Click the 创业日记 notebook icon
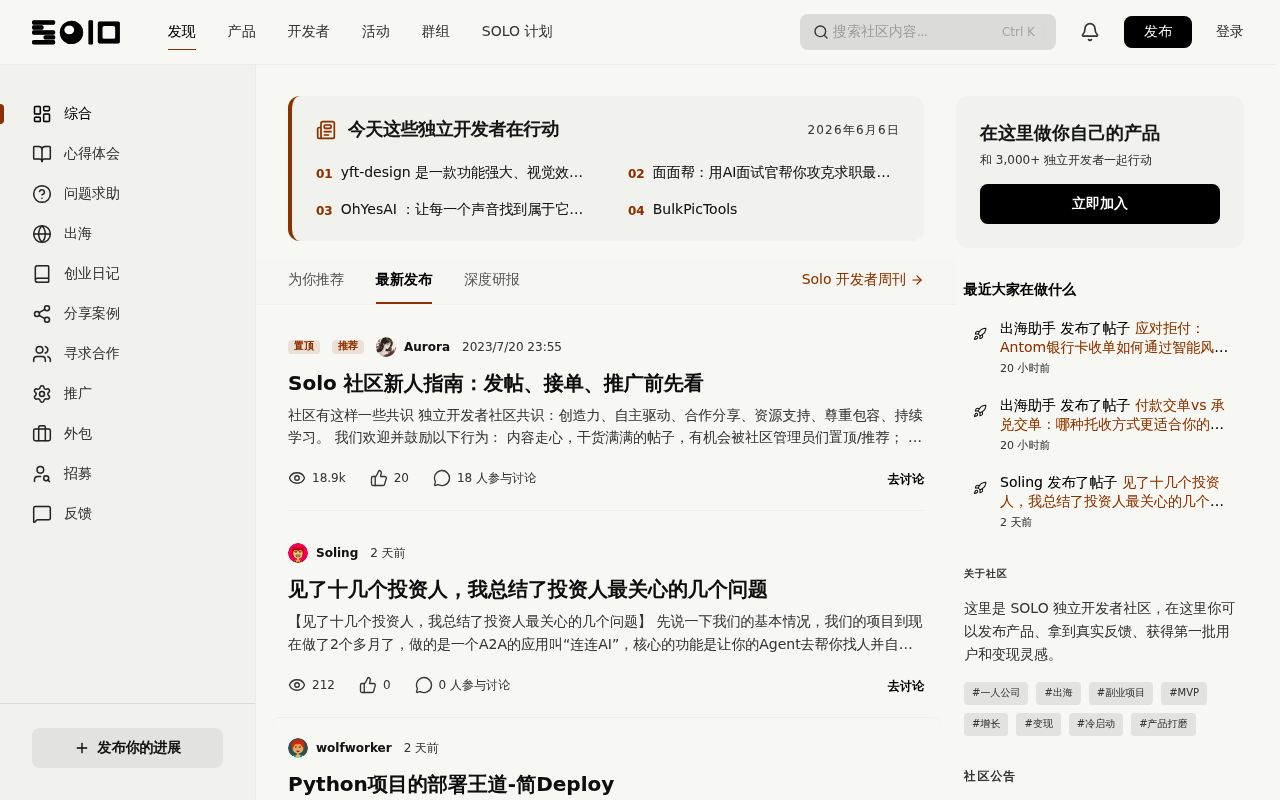Screen dimensions: 1280x800 pyautogui.click(x=42, y=274)
